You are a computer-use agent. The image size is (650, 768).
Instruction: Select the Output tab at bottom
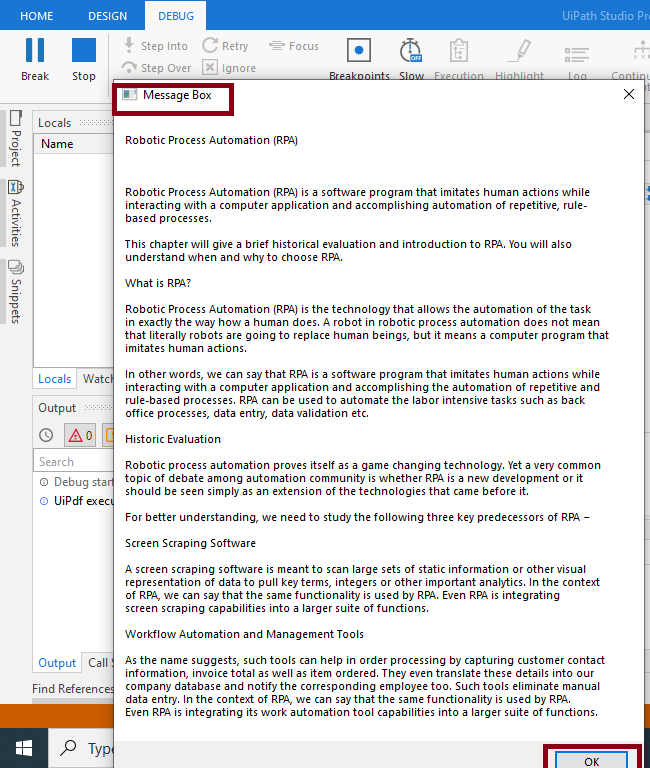tap(57, 663)
